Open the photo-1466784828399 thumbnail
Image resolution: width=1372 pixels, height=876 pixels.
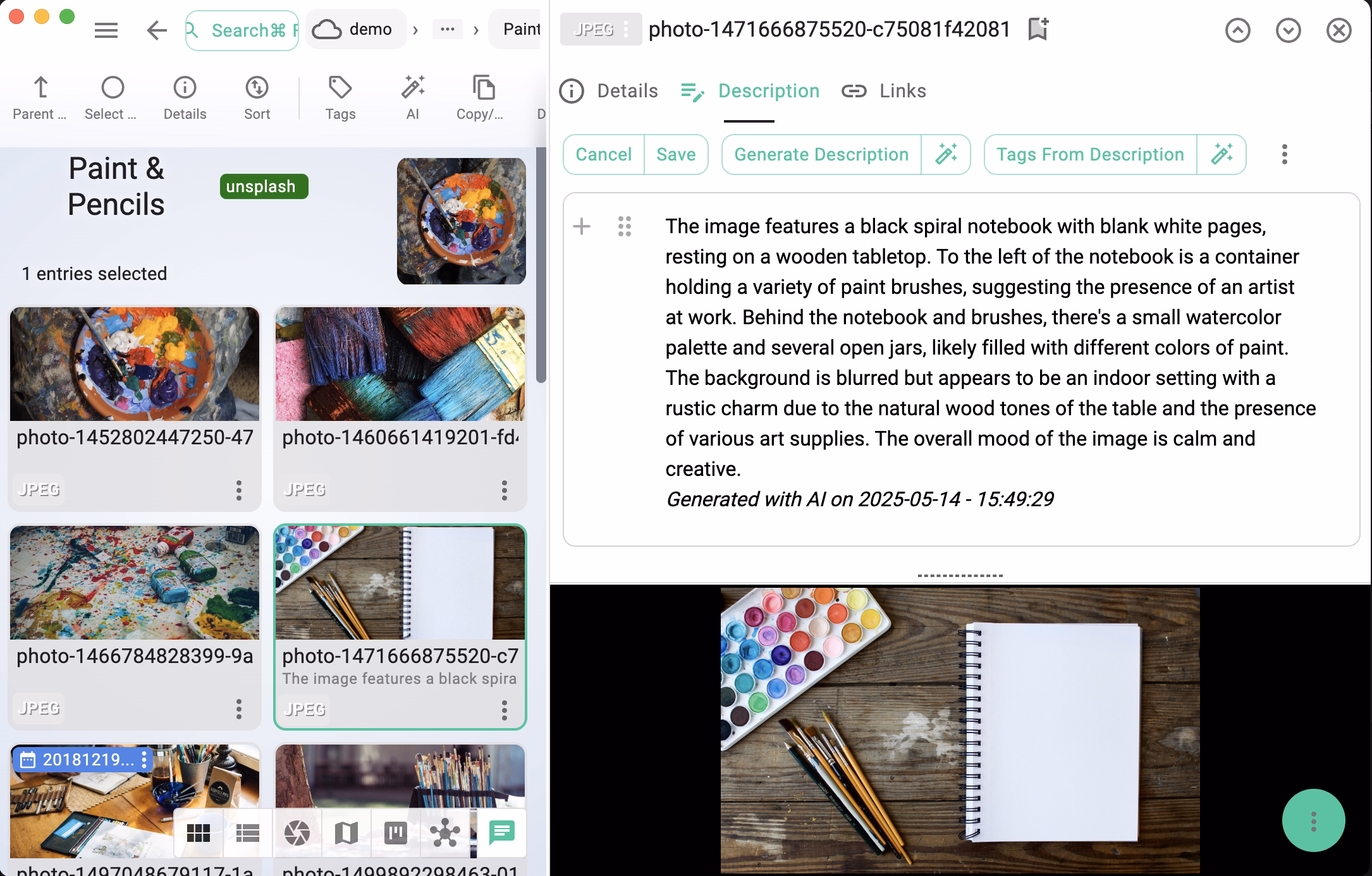click(134, 581)
